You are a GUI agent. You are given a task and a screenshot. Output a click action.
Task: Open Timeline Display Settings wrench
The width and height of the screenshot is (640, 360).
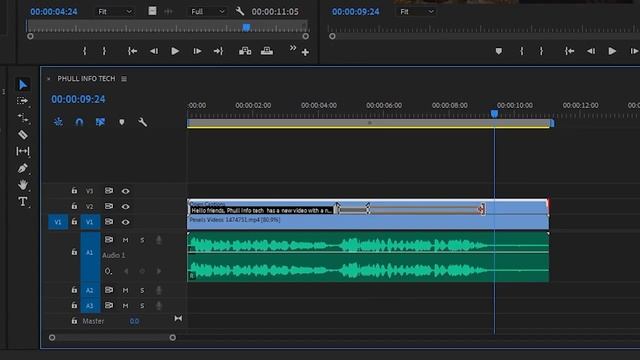point(142,122)
